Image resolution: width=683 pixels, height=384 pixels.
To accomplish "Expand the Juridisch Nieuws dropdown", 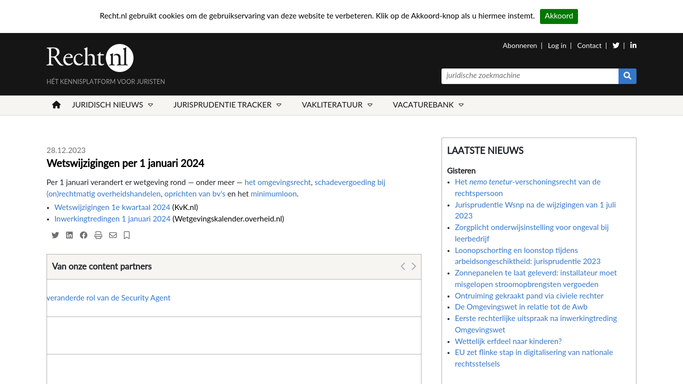I will coord(112,105).
